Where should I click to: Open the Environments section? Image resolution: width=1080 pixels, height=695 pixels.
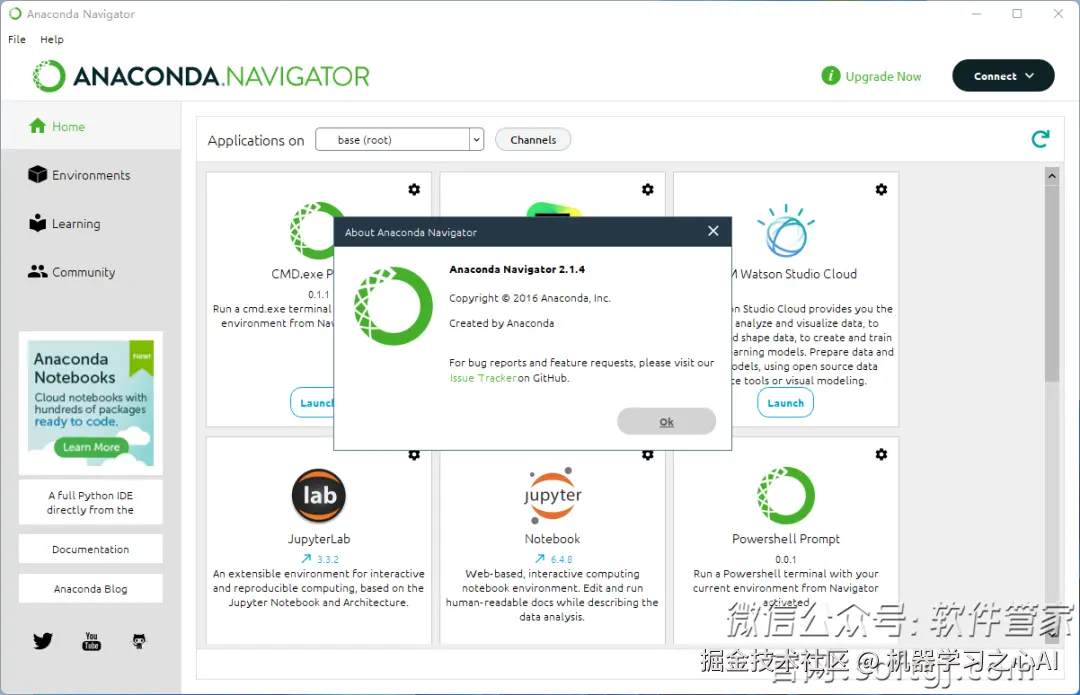click(91, 175)
